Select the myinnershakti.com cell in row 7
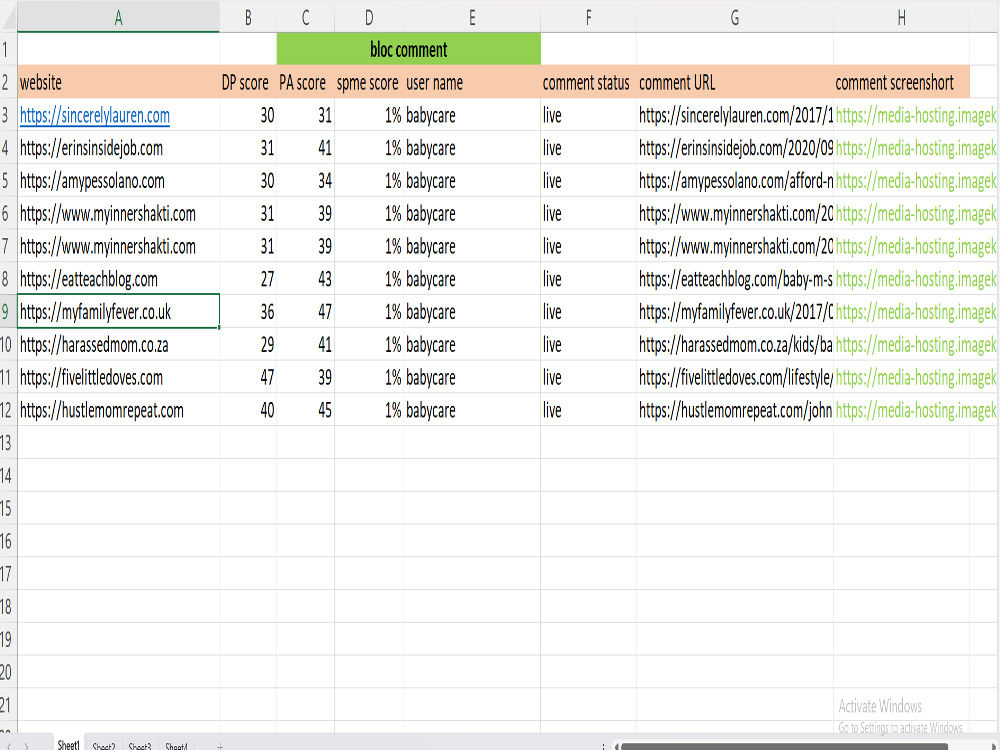The height and width of the screenshot is (750, 1000). [118, 246]
